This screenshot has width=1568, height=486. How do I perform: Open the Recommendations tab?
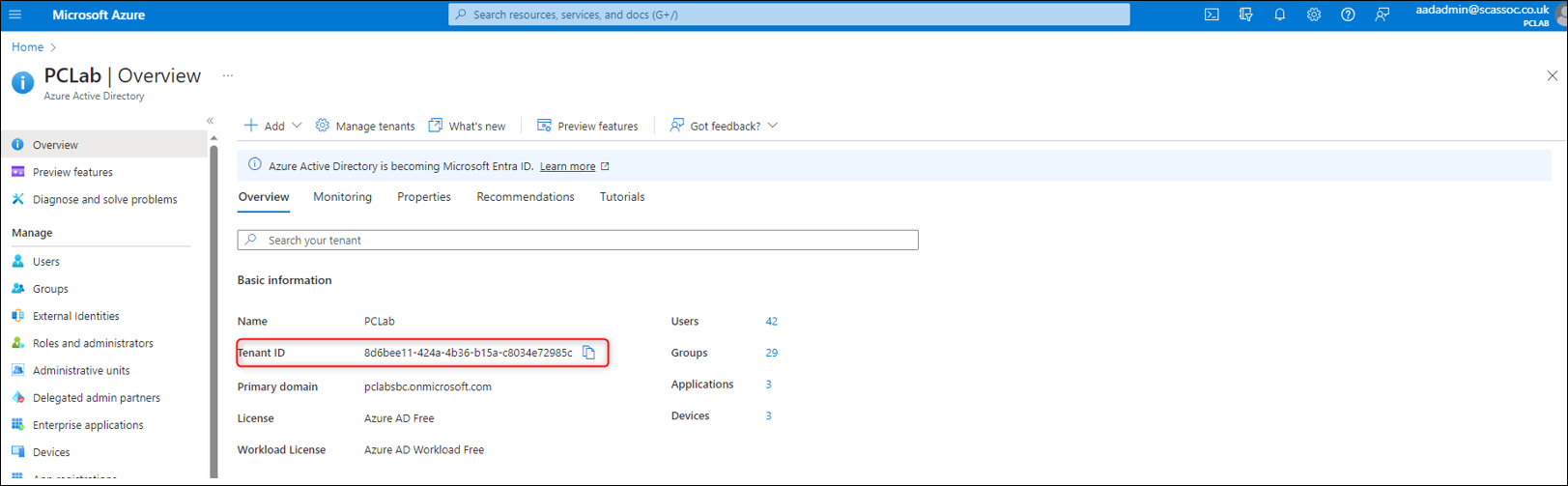525,197
